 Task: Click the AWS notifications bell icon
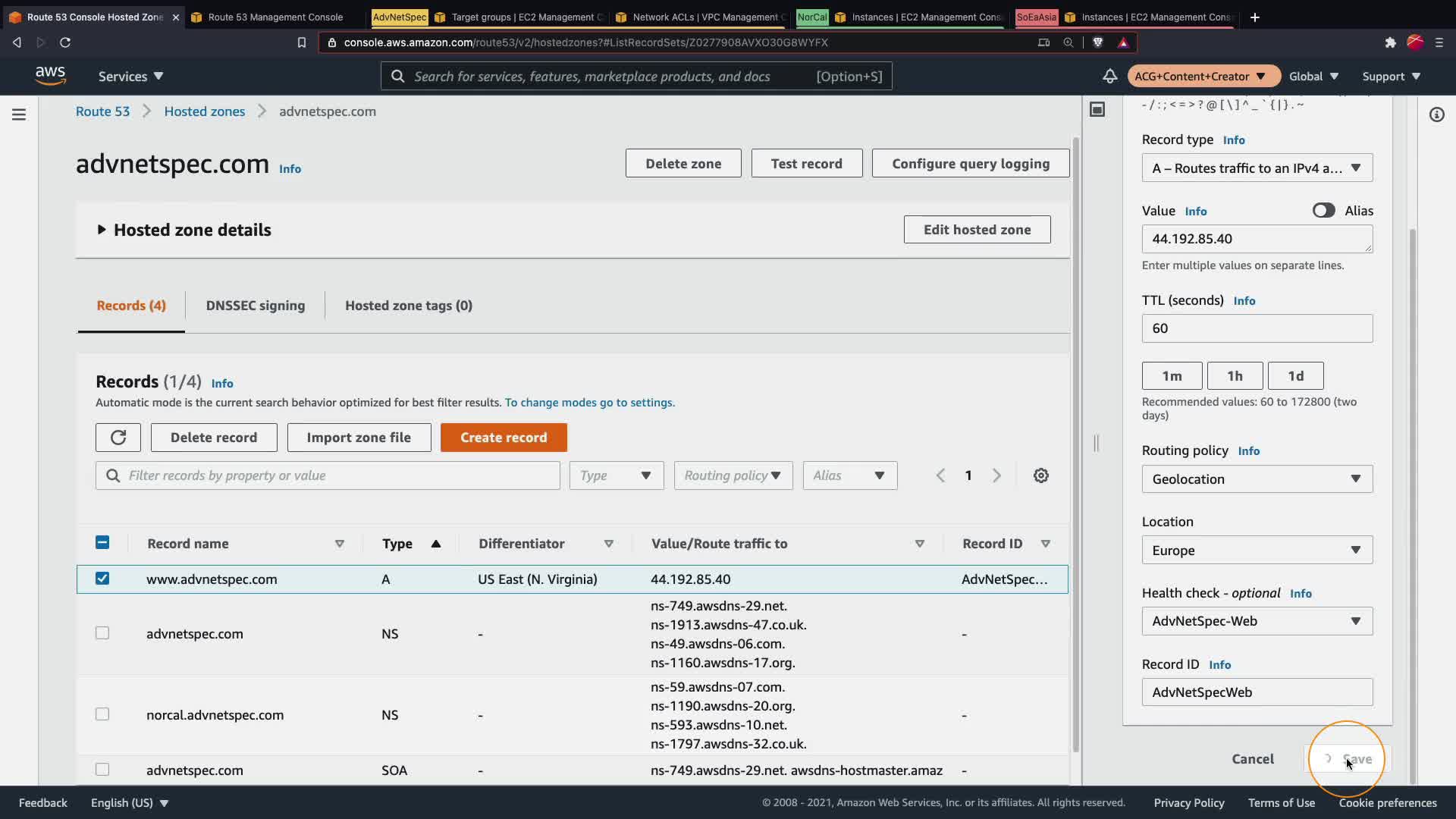click(x=1109, y=76)
